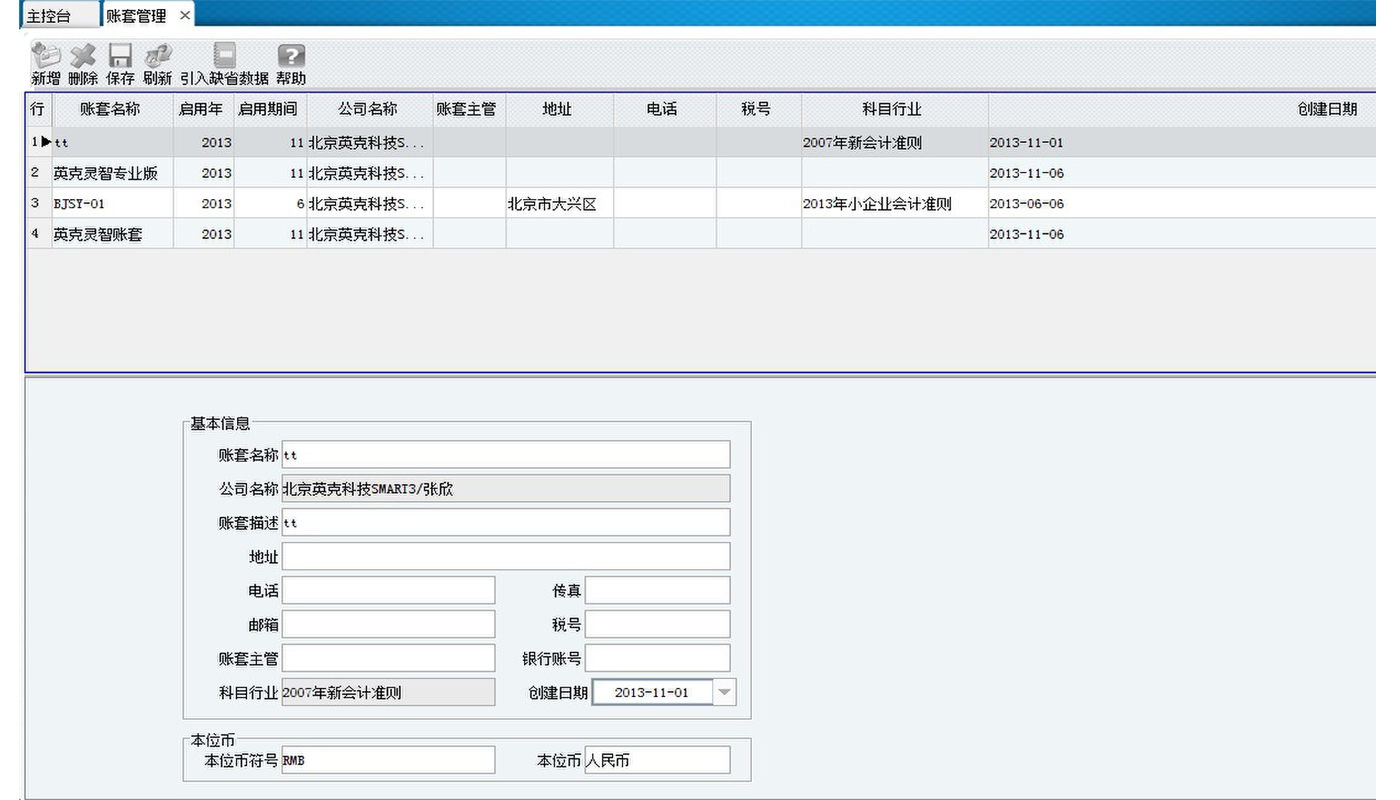Click row number 4 in the grid
The height and width of the screenshot is (800, 1400).
click(x=38, y=234)
